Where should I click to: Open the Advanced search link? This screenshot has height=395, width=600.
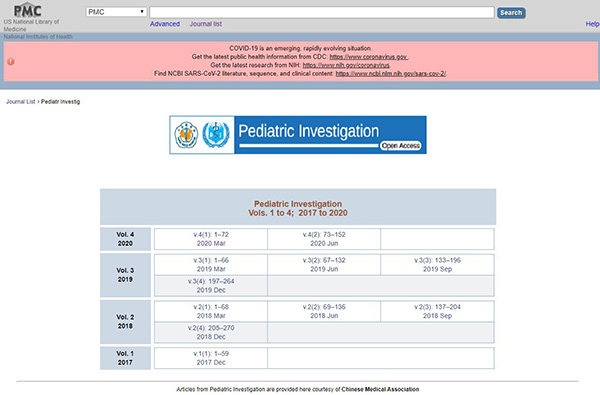(x=165, y=24)
